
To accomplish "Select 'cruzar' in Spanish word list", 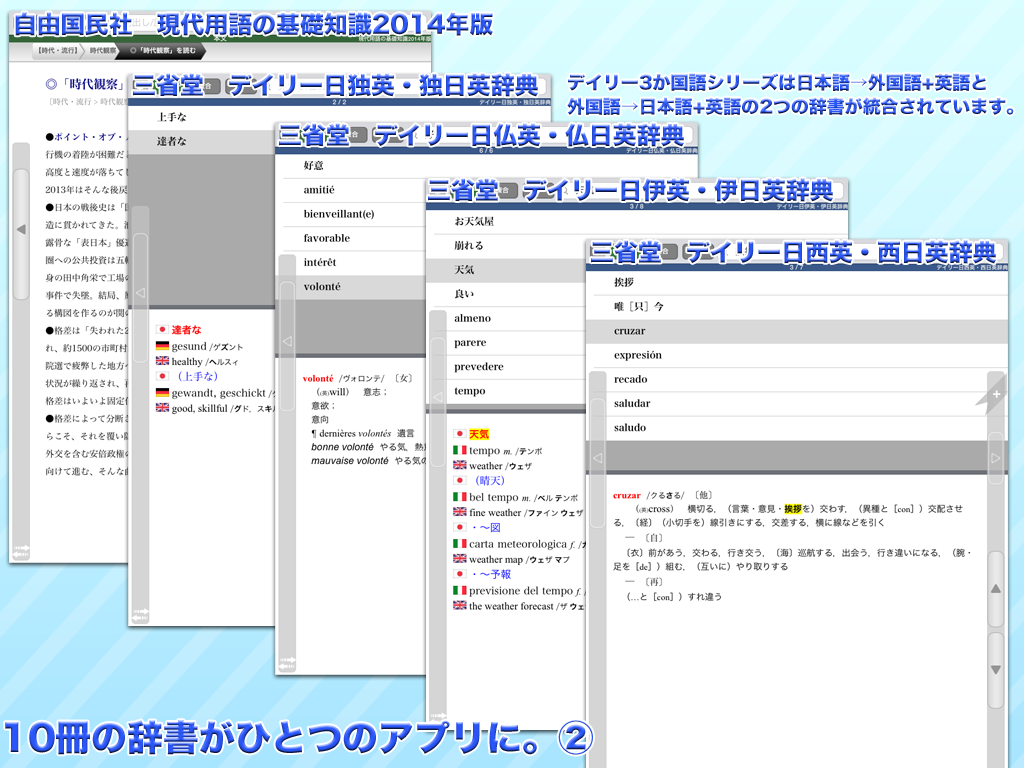I will [x=797, y=331].
